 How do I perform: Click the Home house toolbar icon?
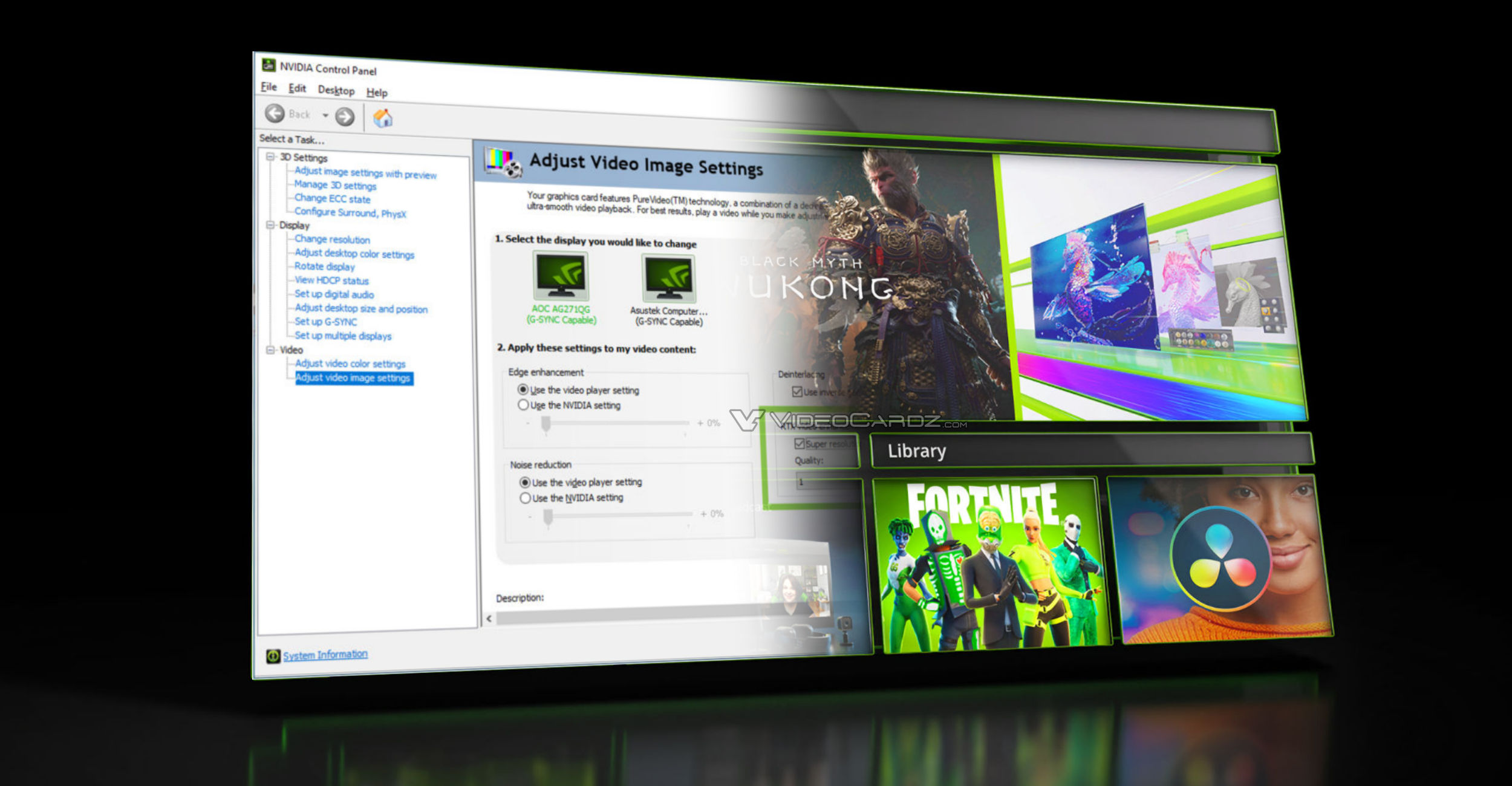382,118
